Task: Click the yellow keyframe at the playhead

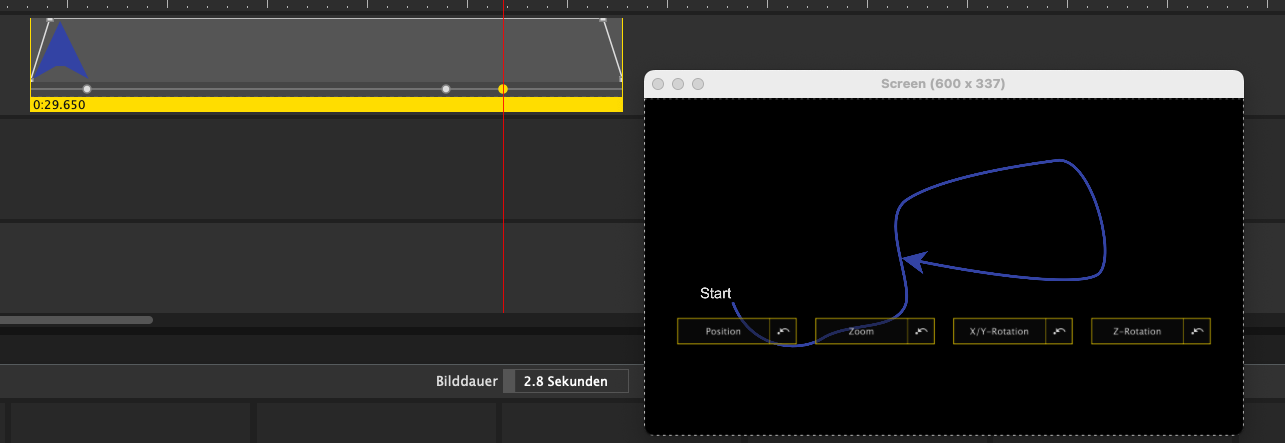Action: [503, 89]
